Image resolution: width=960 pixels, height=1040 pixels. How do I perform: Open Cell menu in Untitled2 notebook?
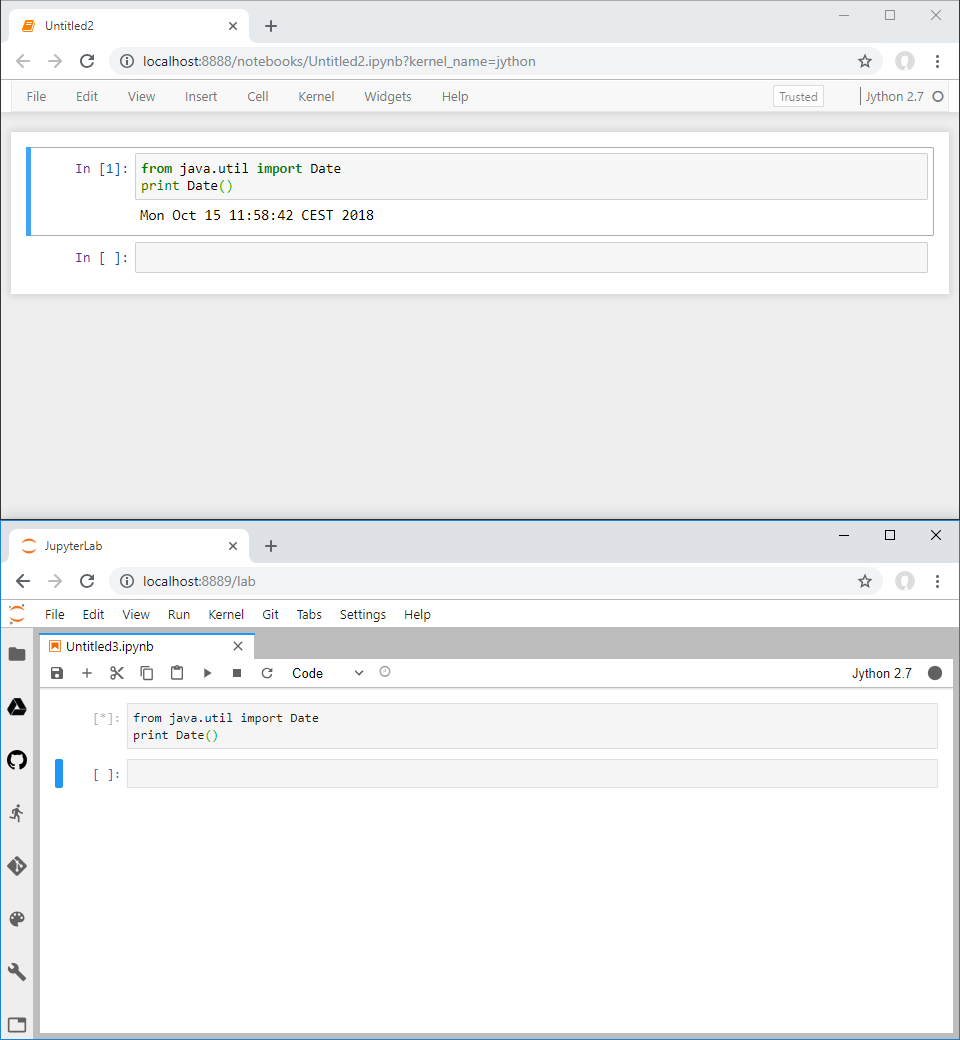(x=258, y=97)
